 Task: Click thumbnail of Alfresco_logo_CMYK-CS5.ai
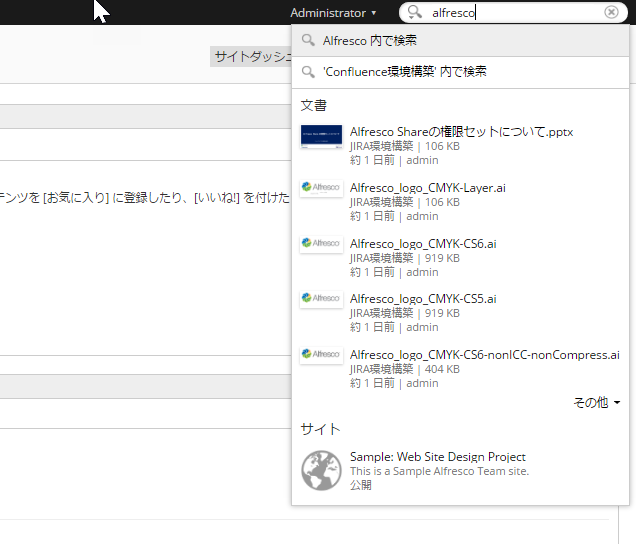coord(321,299)
